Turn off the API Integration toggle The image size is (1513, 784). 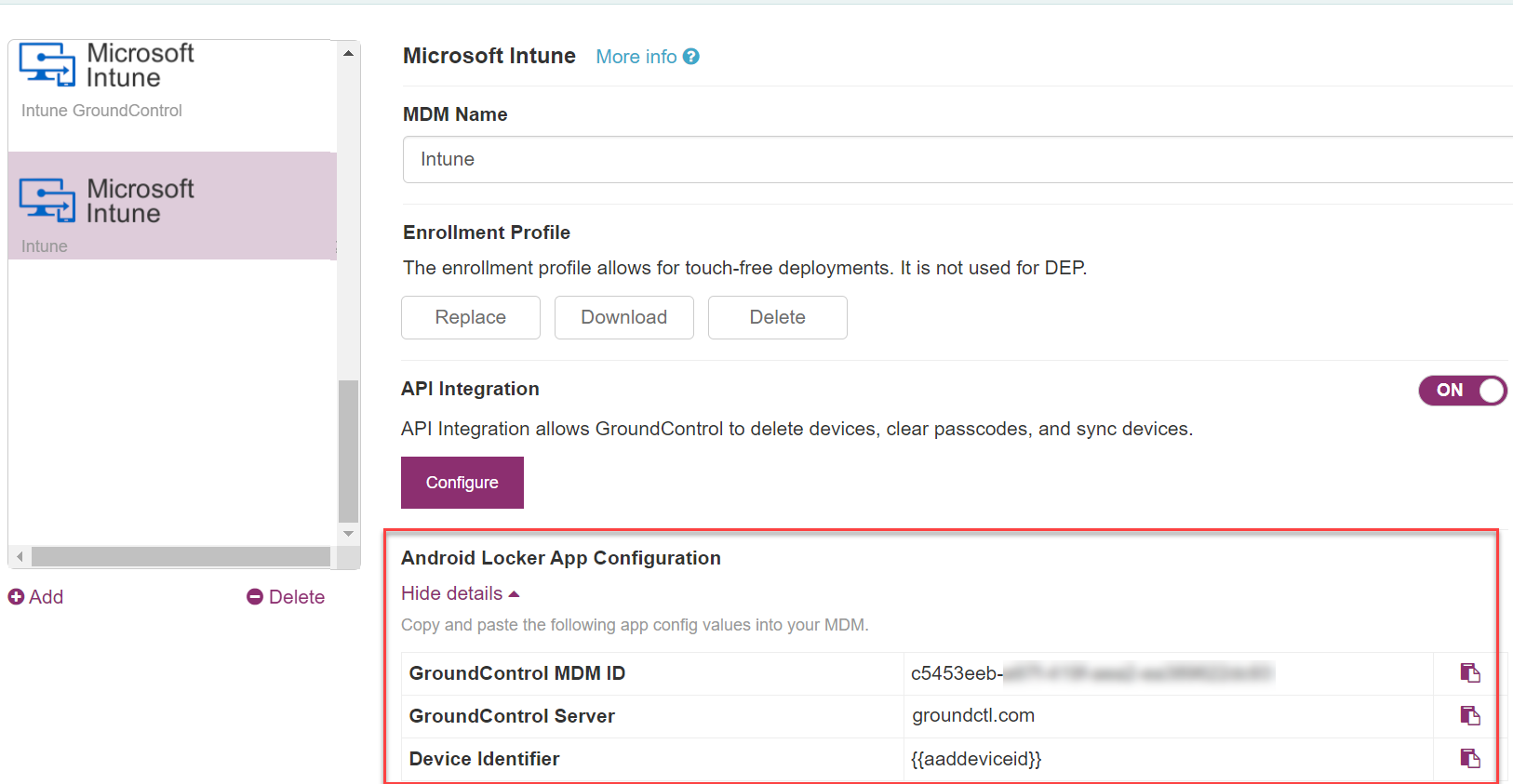tap(1462, 391)
